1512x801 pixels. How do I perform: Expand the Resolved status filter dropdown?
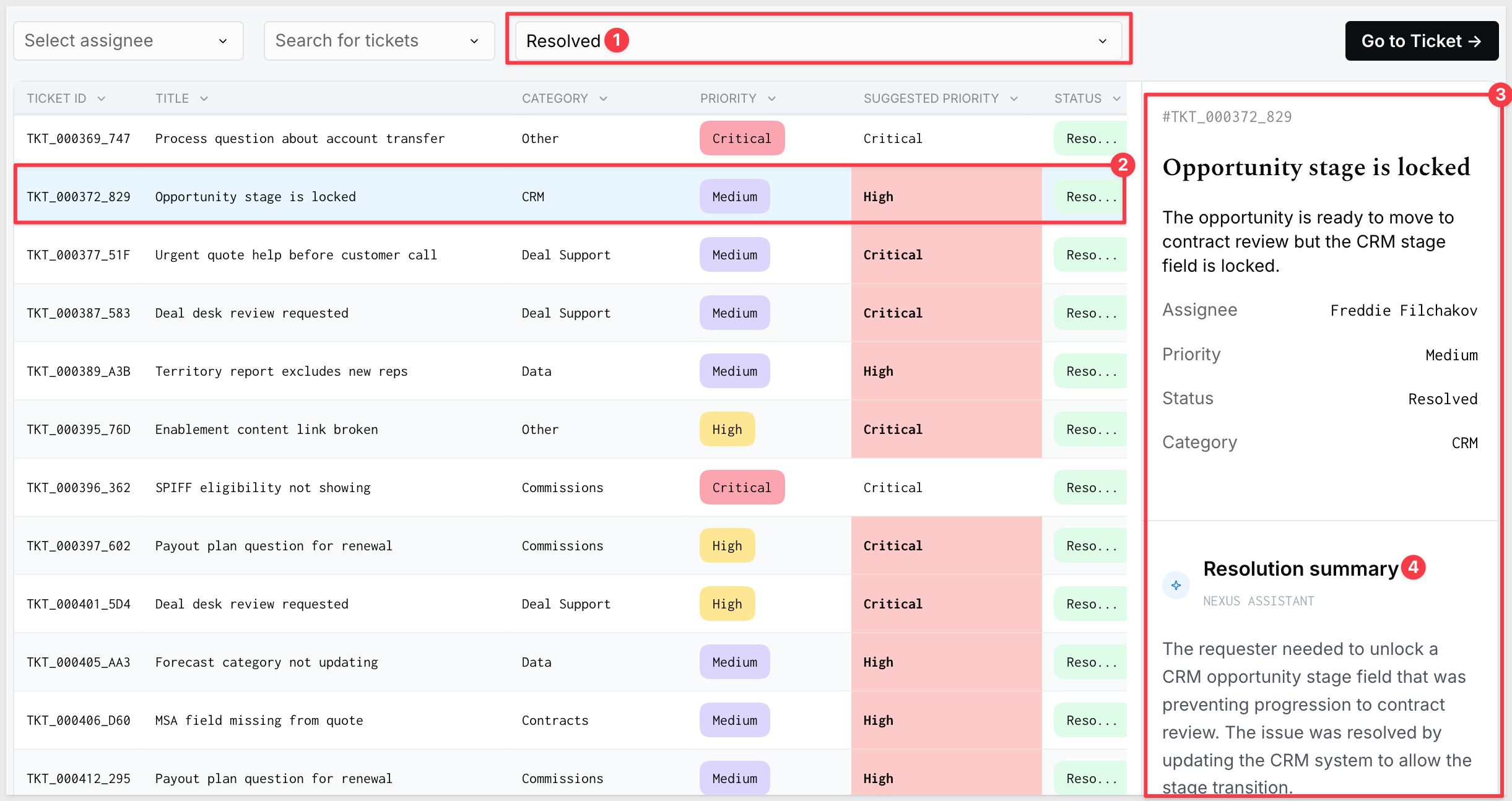click(818, 41)
